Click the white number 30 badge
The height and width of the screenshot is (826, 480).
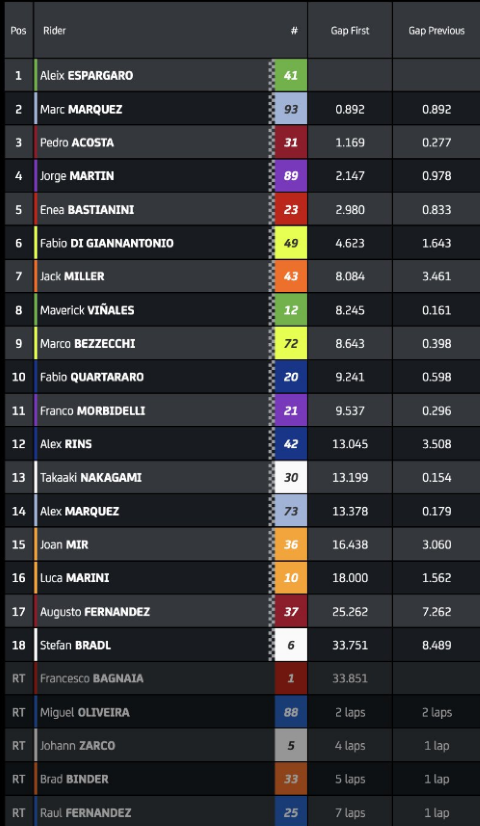point(290,477)
